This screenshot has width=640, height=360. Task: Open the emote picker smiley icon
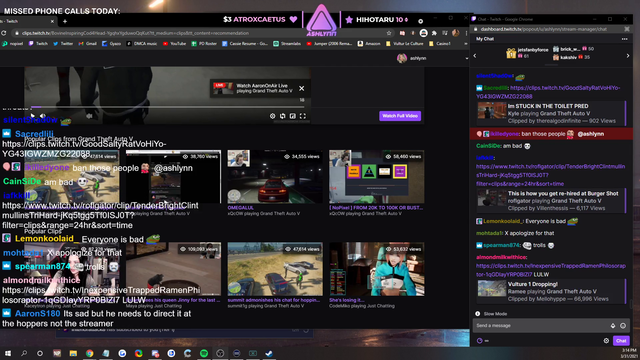(623, 326)
